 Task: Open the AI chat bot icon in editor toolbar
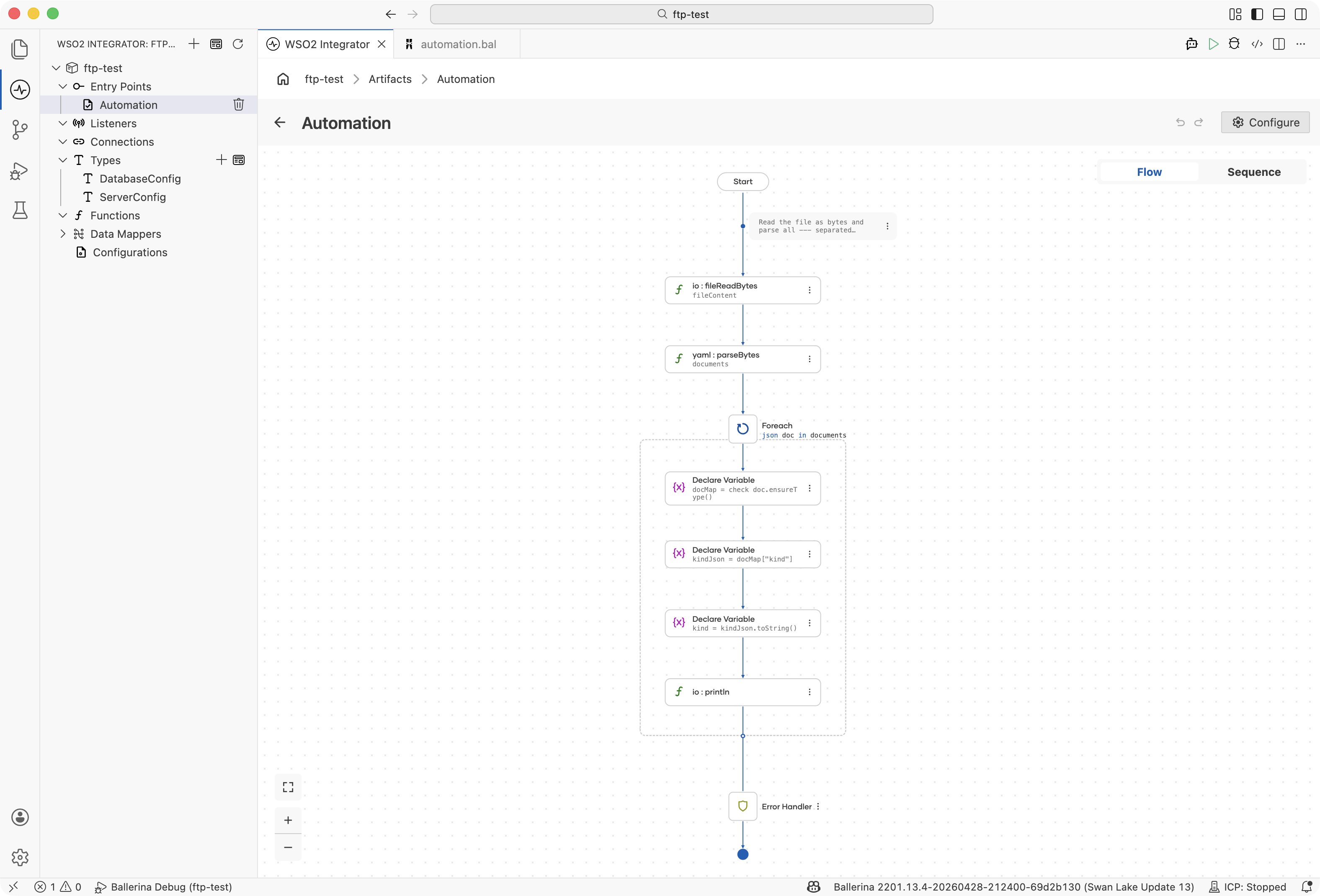coord(1191,44)
